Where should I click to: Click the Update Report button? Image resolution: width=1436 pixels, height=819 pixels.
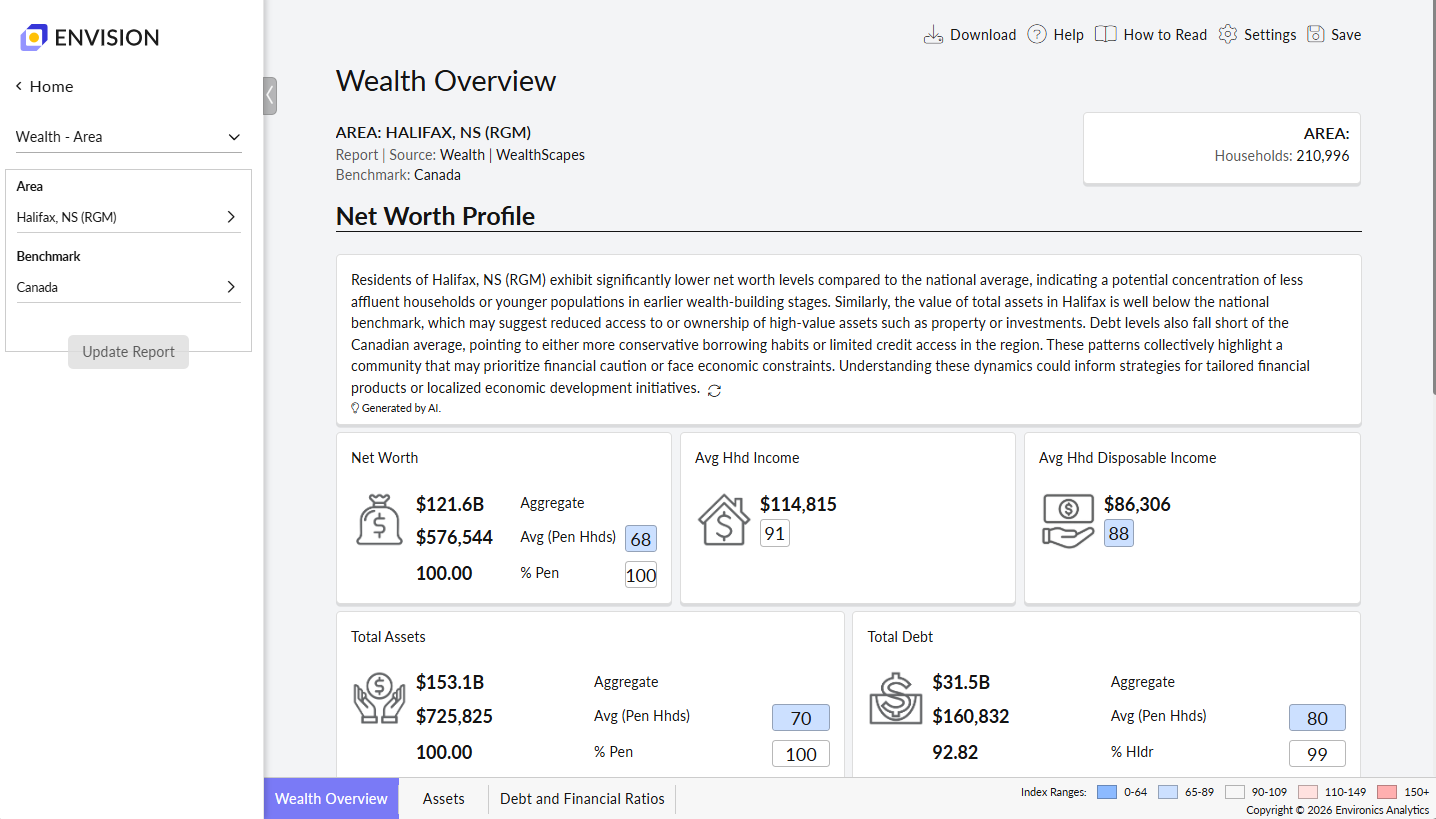128,352
